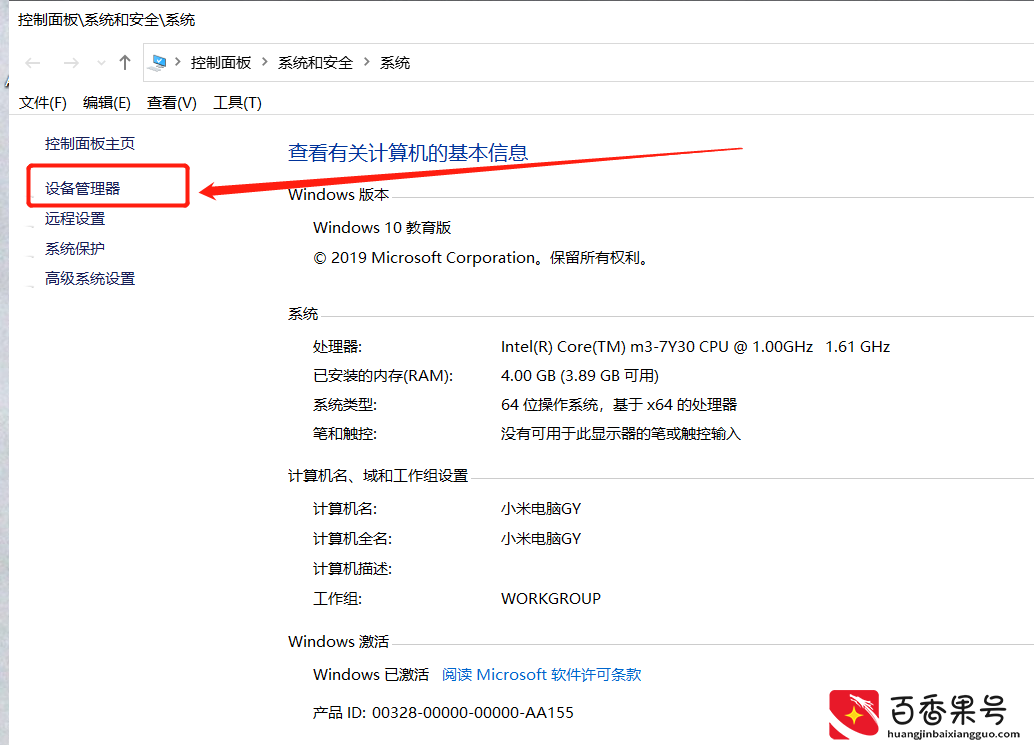Viewport: 1034px width, 745px height.
Task: Open 远程设置 in the sidebar
Action: 75,219
